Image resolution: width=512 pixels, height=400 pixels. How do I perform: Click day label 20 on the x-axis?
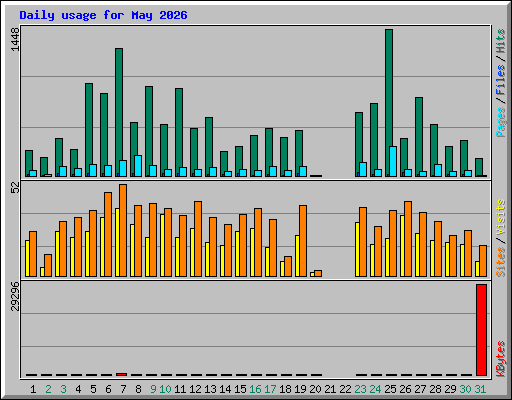point(315,389)
